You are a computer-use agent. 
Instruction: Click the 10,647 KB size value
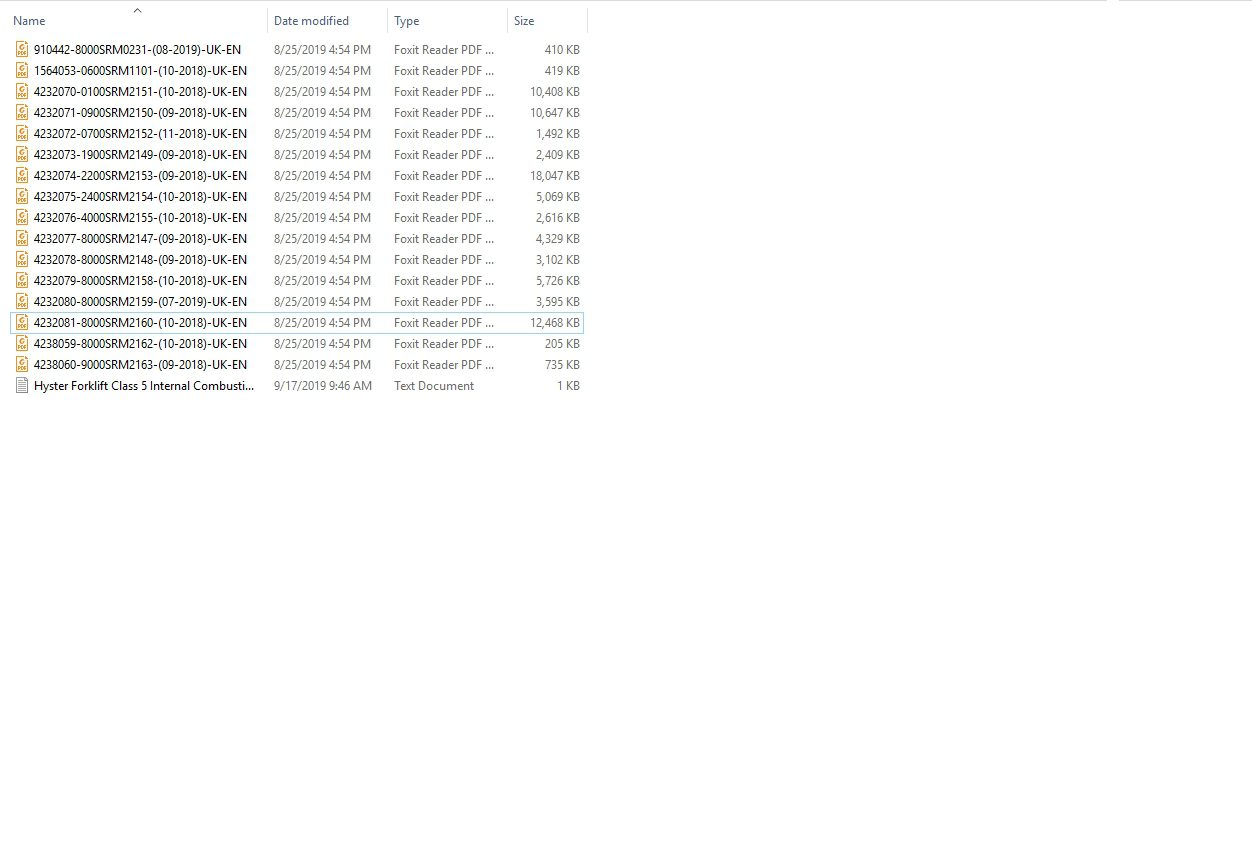point(555,112)
